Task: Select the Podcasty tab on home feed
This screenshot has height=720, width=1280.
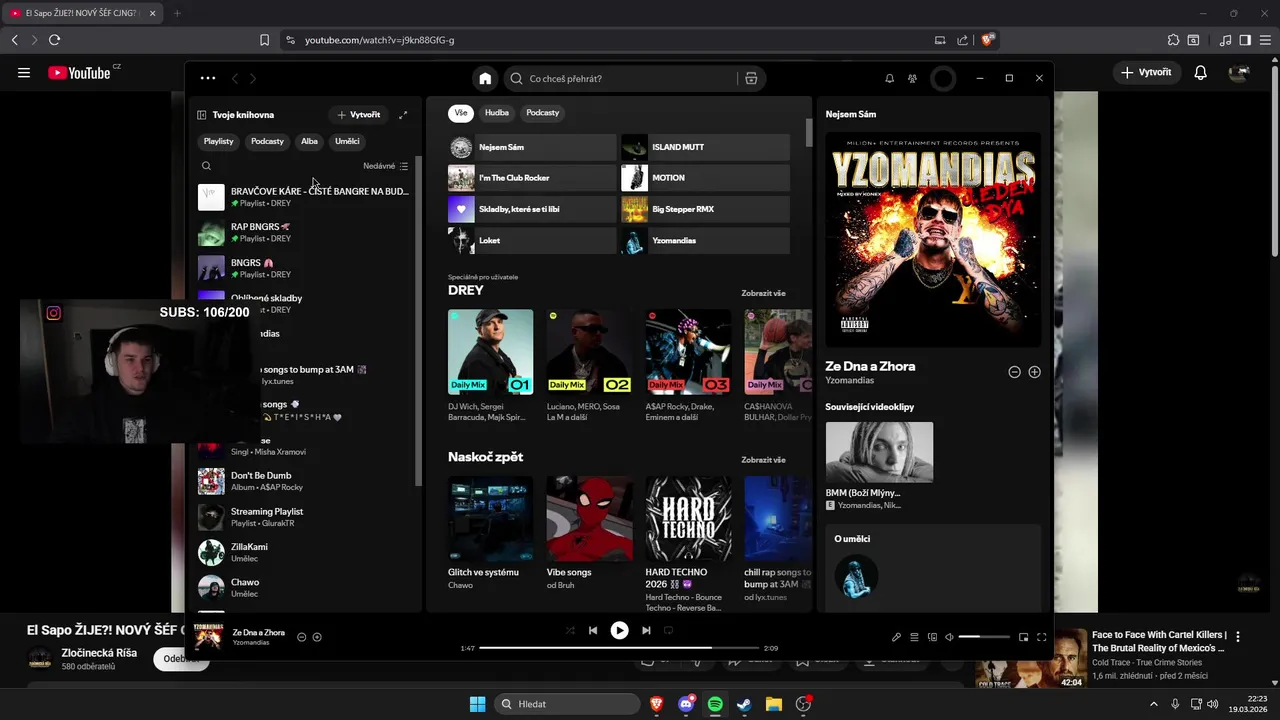Action: click(x=542, y=113)
